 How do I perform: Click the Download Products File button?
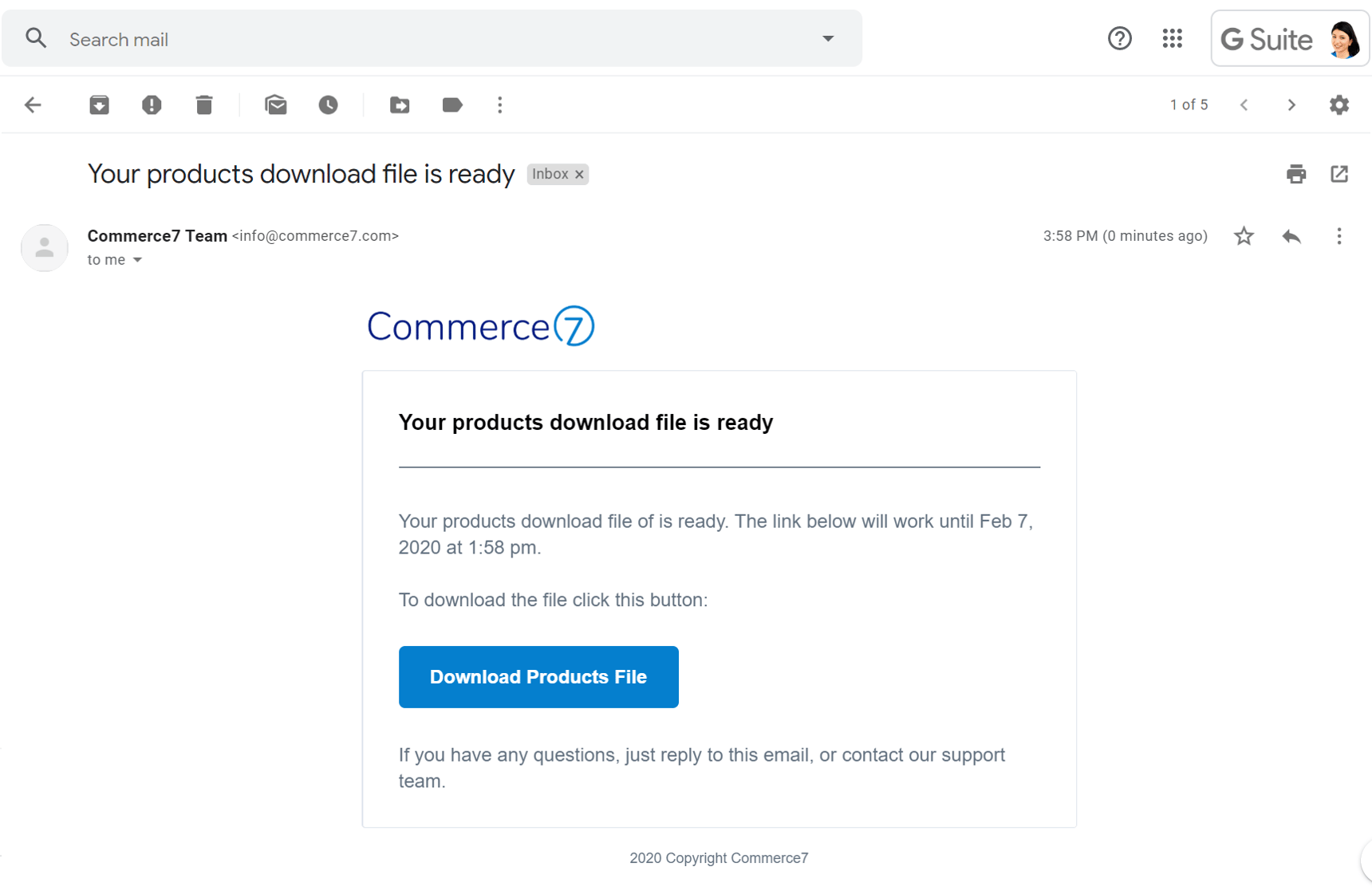pos(538,677)
